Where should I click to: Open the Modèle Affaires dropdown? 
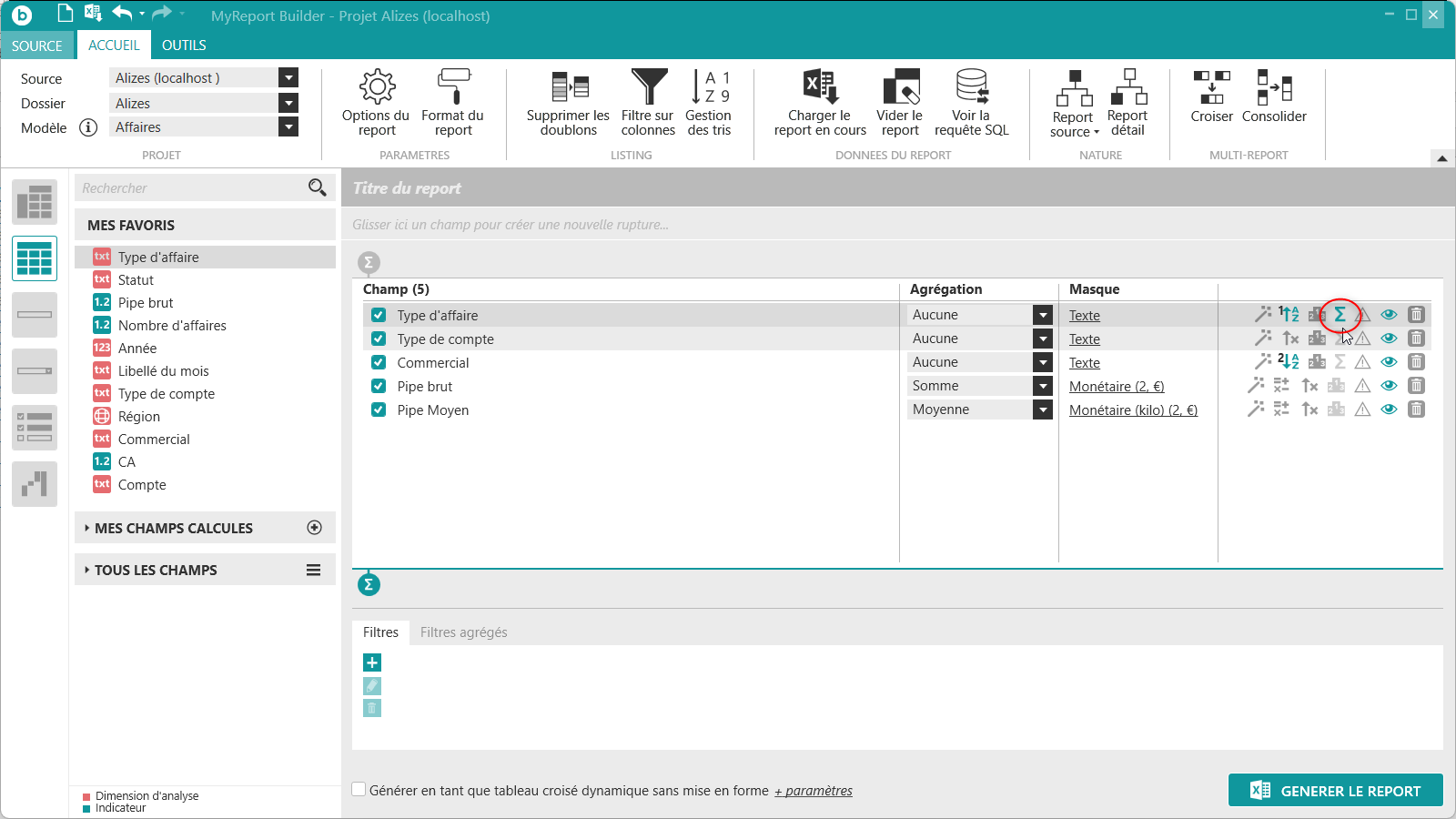click(x=288, y=127)
